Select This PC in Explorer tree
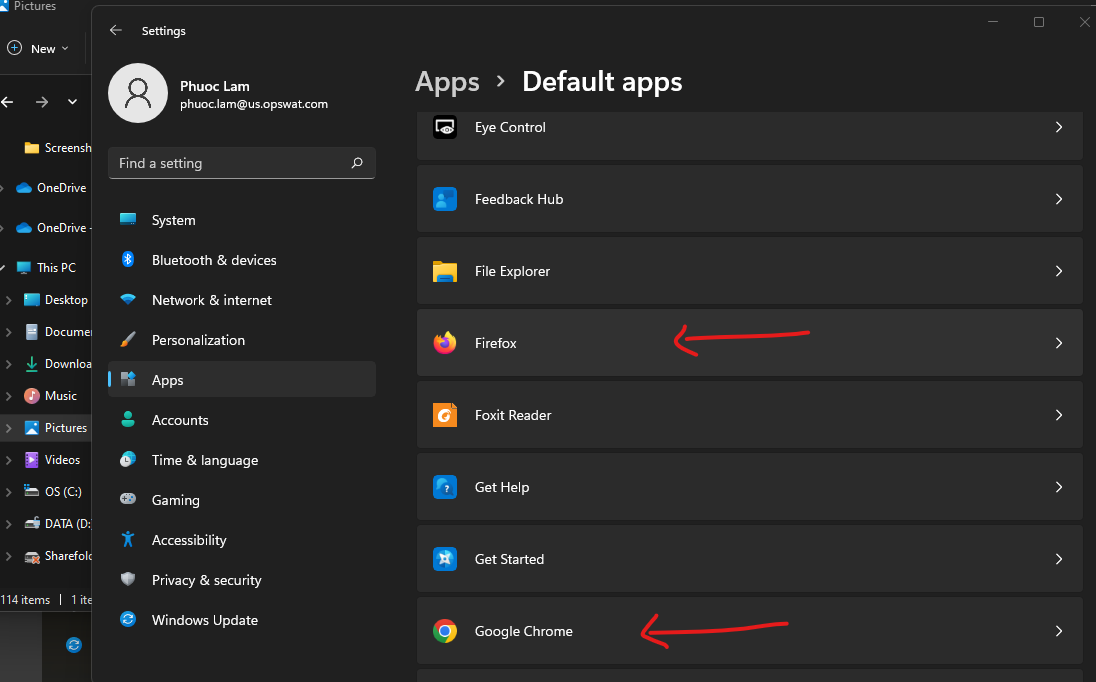The image size is (1096, 682). [46, 268]
